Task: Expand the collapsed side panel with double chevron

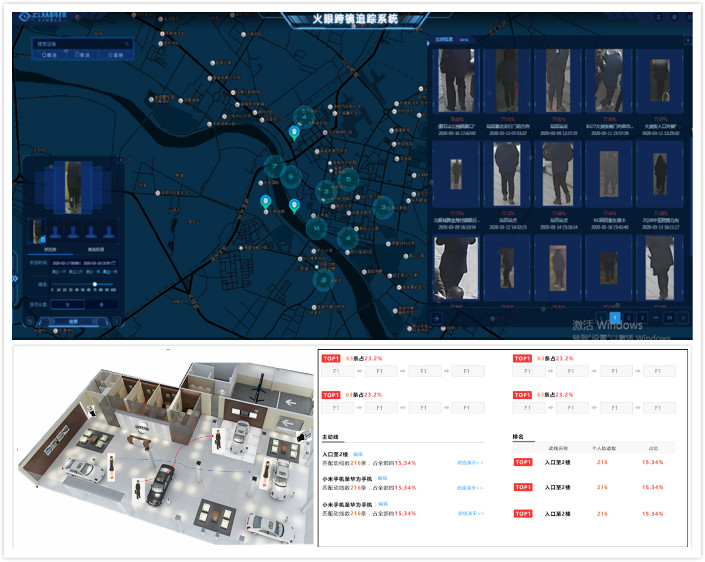Action: pyautogui.click(x=16, y=277)
